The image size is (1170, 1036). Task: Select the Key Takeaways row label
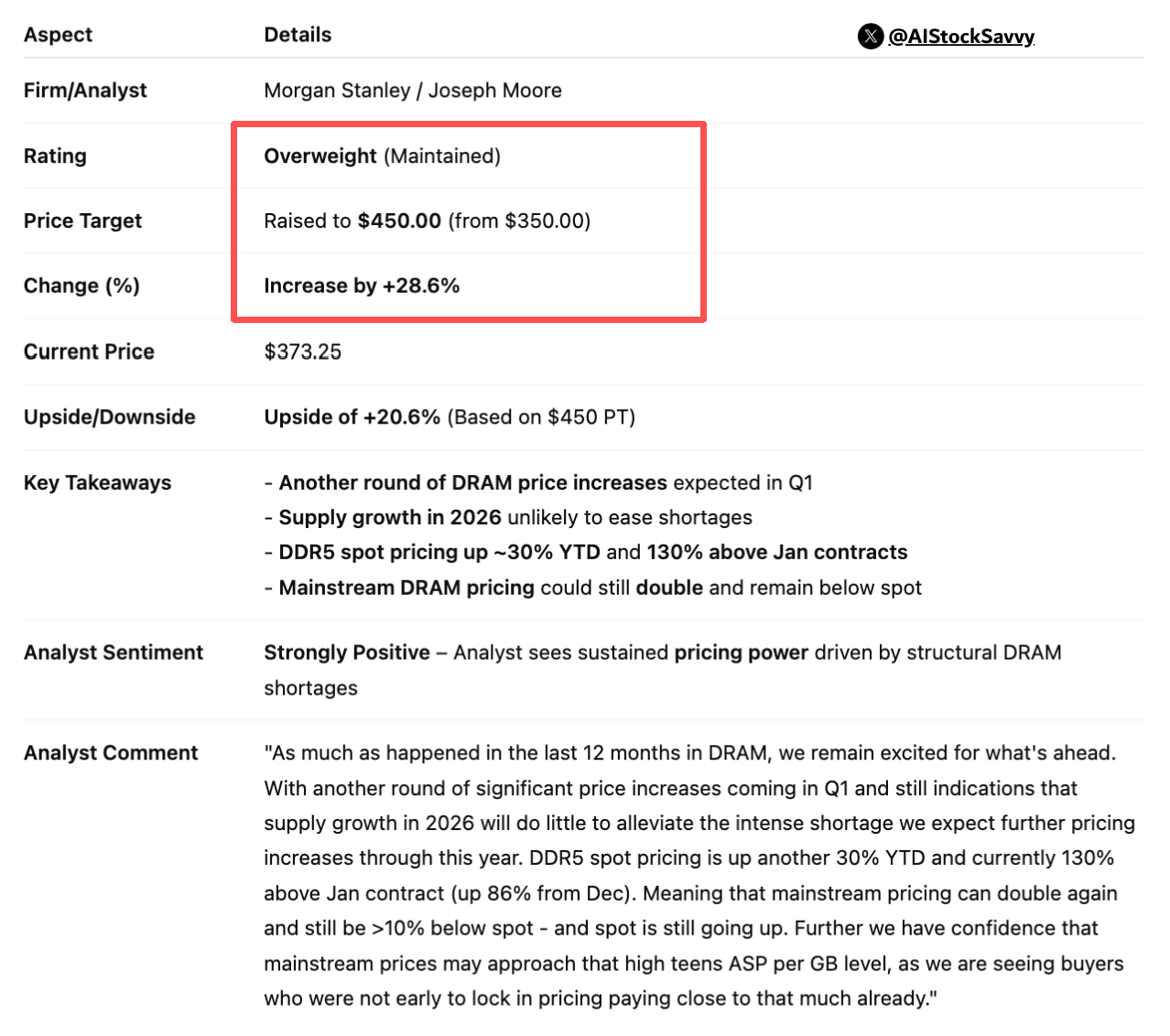click(97, 482)
